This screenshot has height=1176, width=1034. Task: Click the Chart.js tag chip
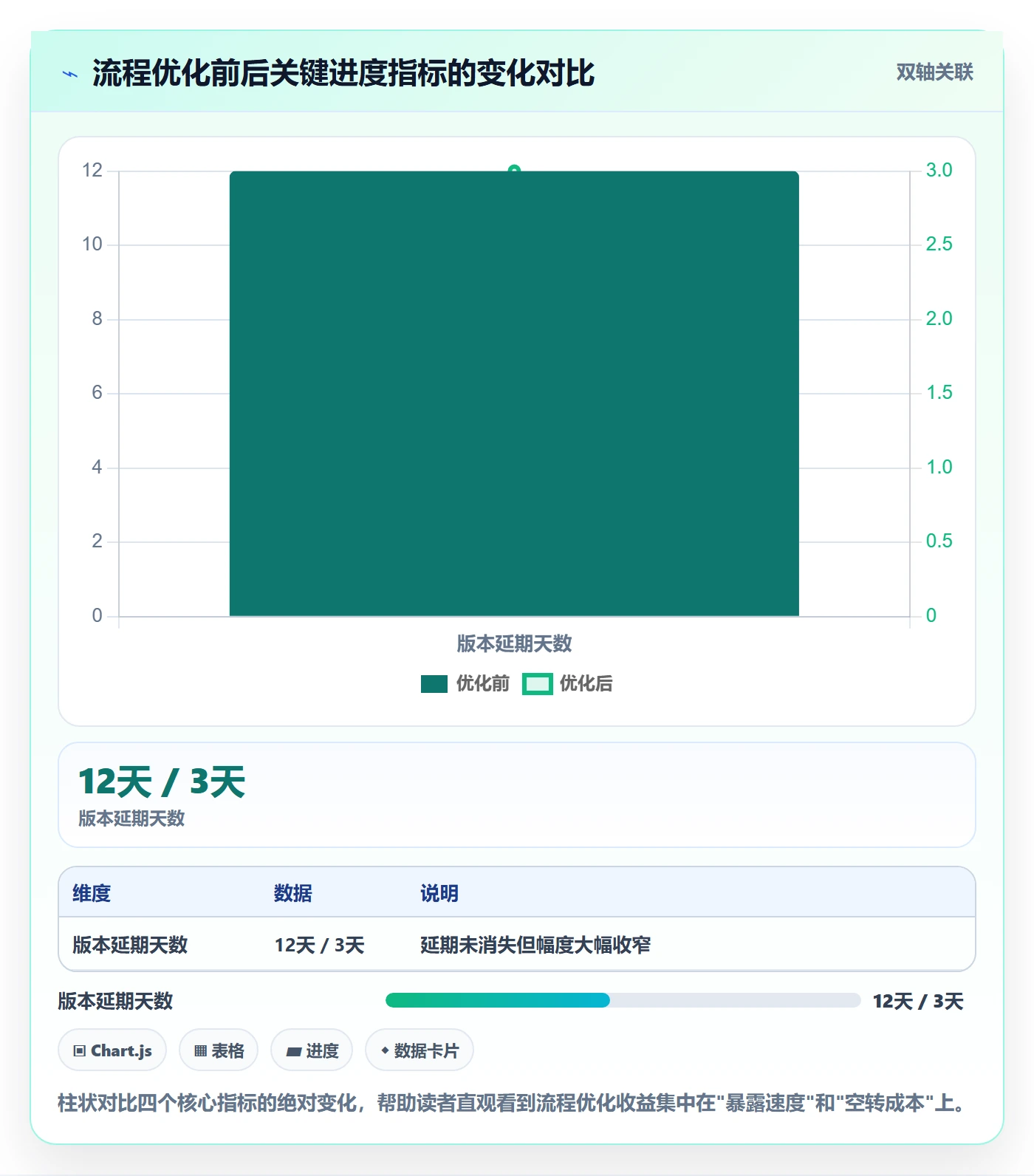click(x=112, y=1050)
